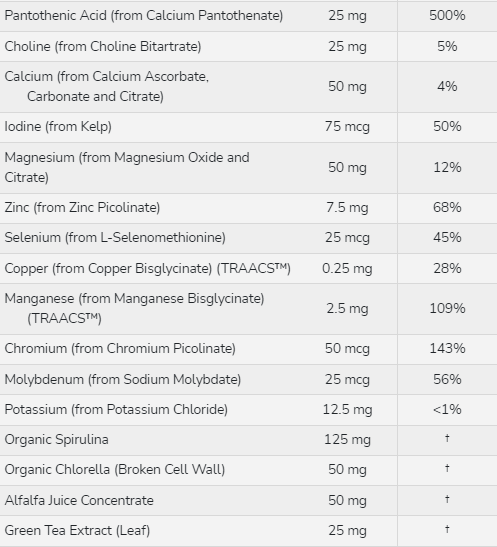Select the Choline Bitartrate row label
The height and width of the screenshot is (547, 497).
coord(103,46)
